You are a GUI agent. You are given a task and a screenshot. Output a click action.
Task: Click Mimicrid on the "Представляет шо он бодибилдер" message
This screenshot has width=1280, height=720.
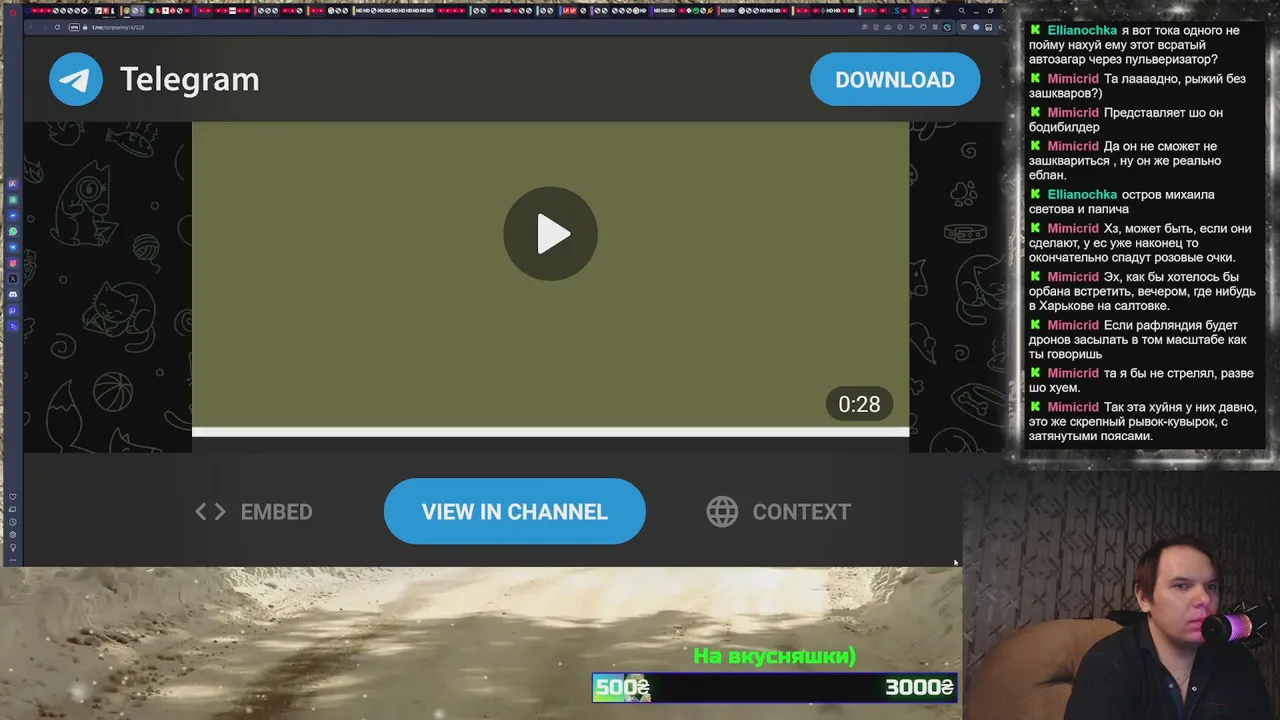(1073, 113)
